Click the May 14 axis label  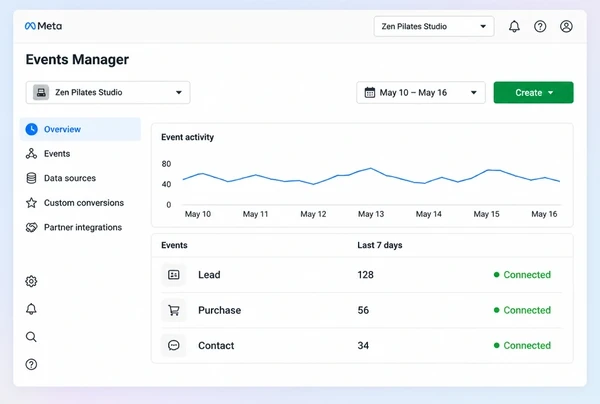[429, 214]
